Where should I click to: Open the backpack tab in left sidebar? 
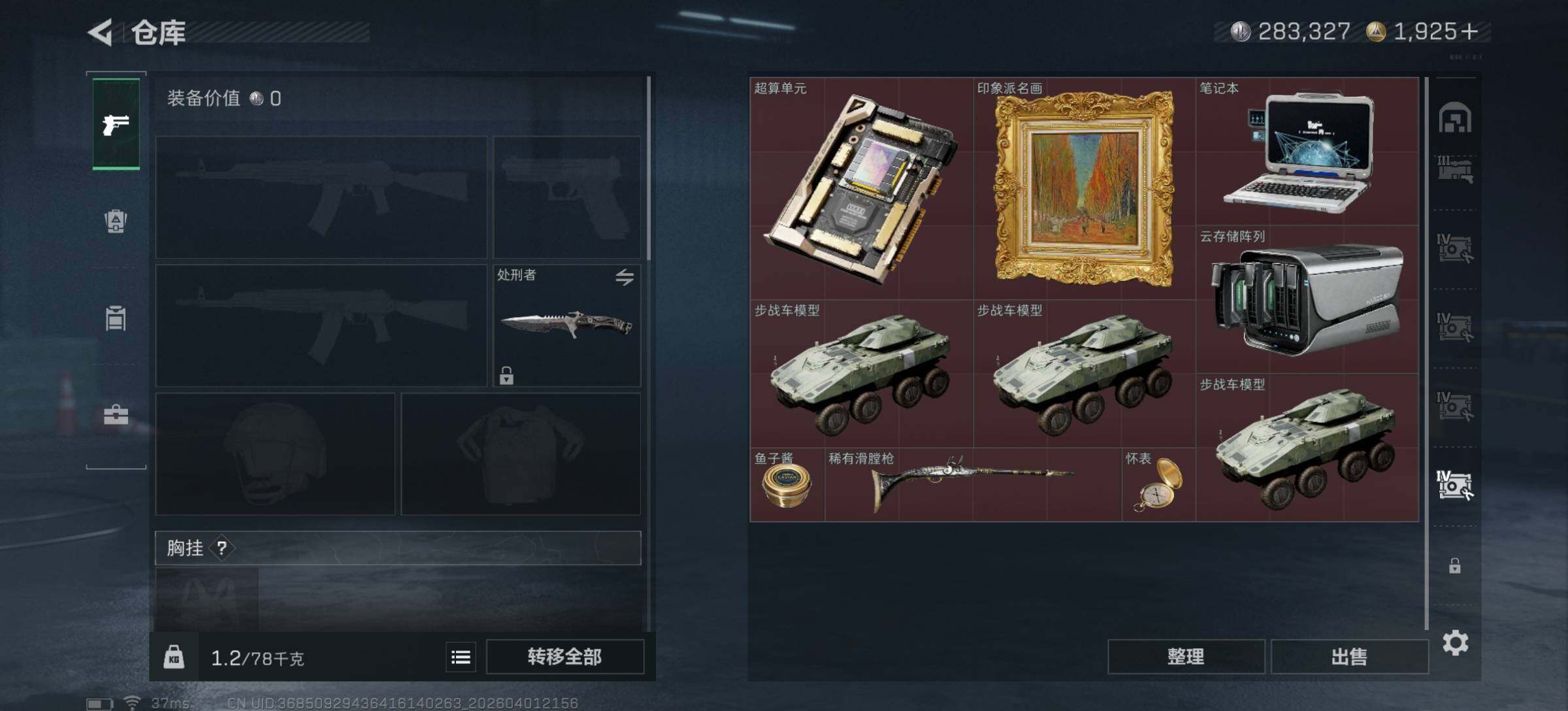coord(116,222)
